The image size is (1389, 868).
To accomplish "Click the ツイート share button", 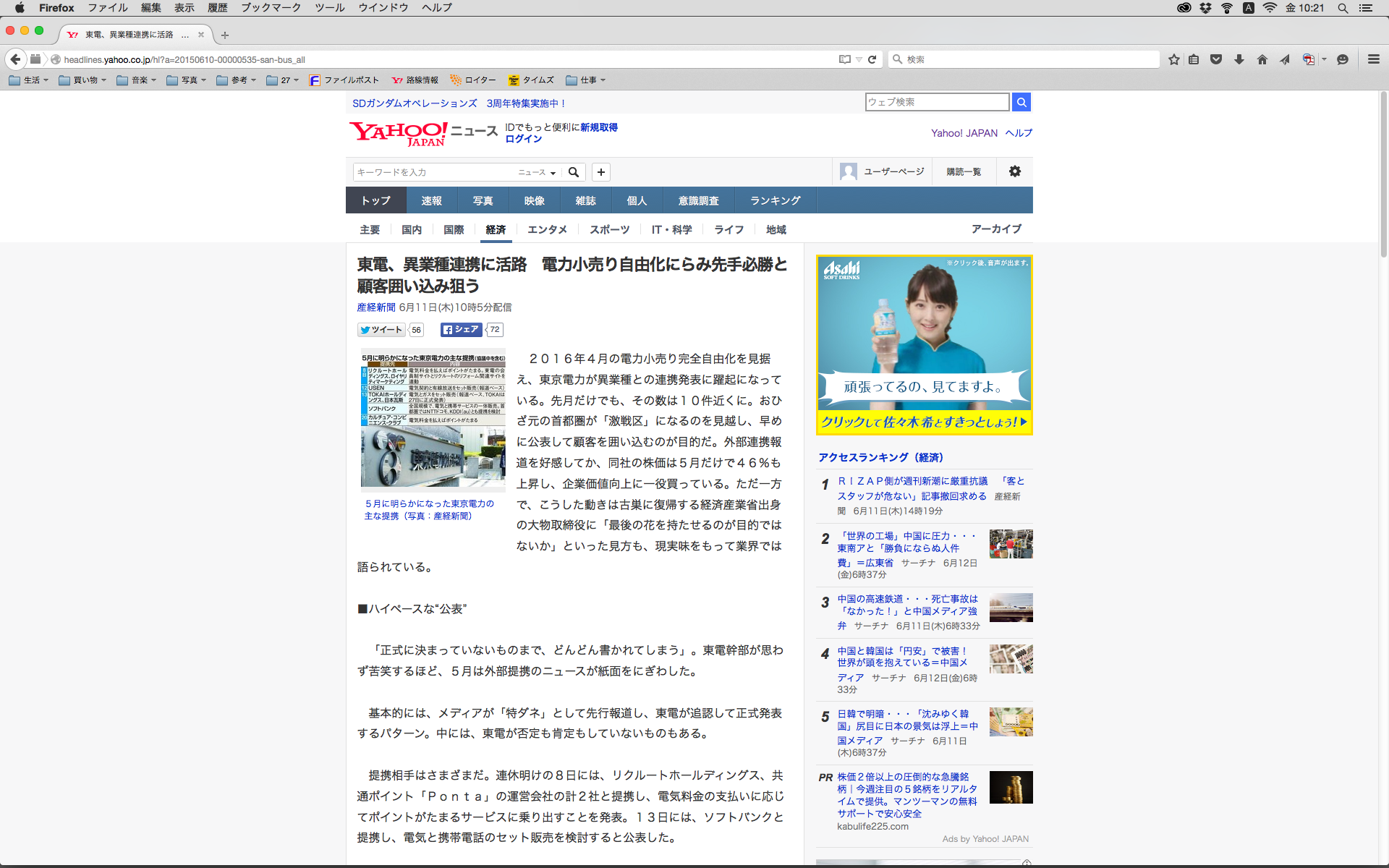I will [381, 330].
